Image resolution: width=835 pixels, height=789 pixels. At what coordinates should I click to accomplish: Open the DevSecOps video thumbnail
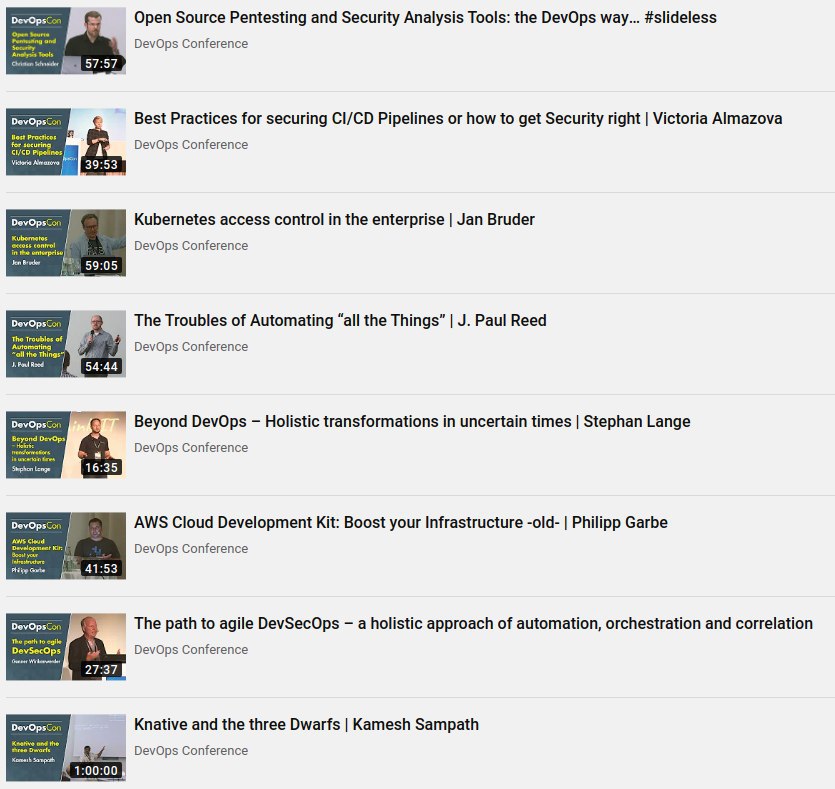(x=66, y=647)
